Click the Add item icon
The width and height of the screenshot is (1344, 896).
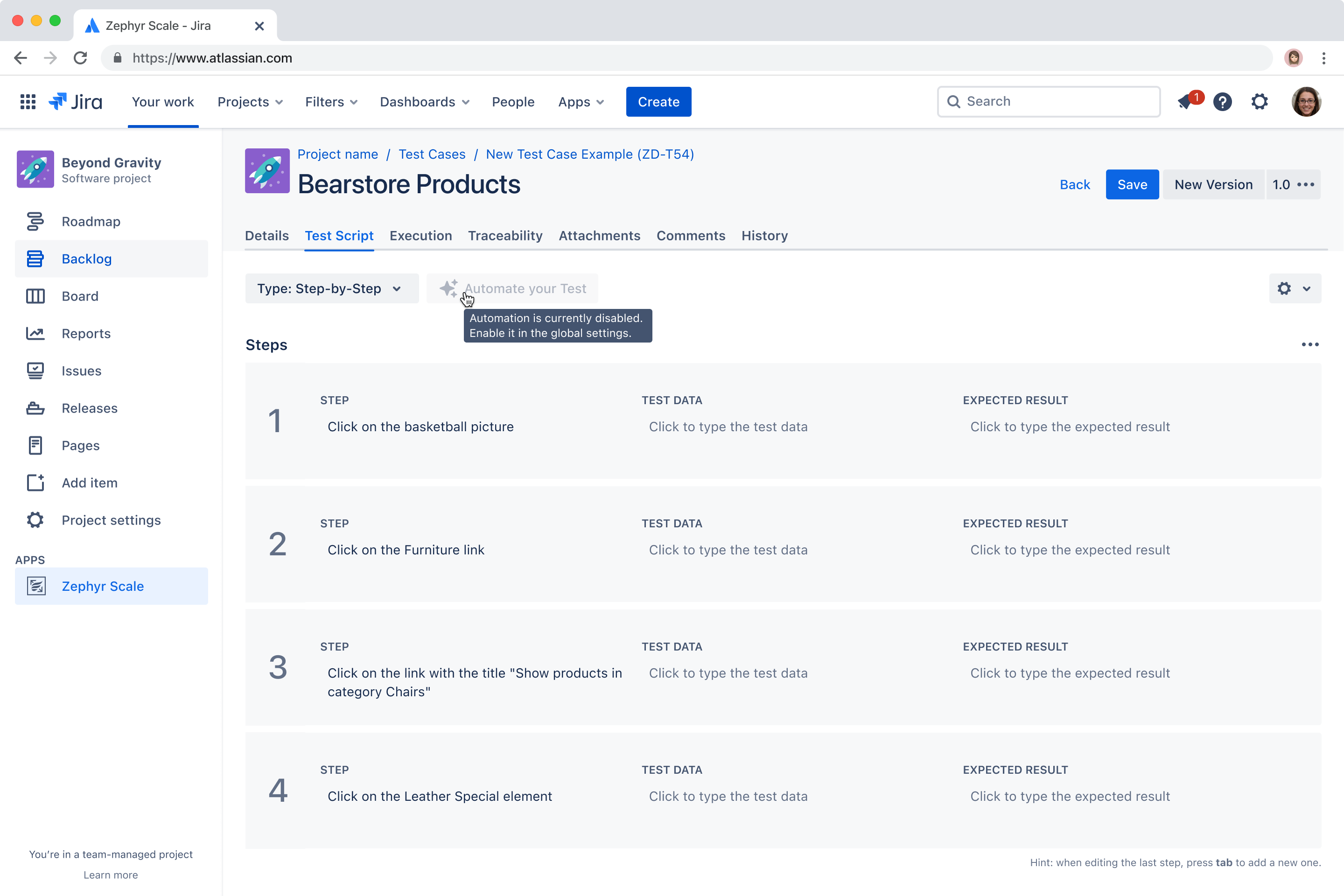(35, 482)
